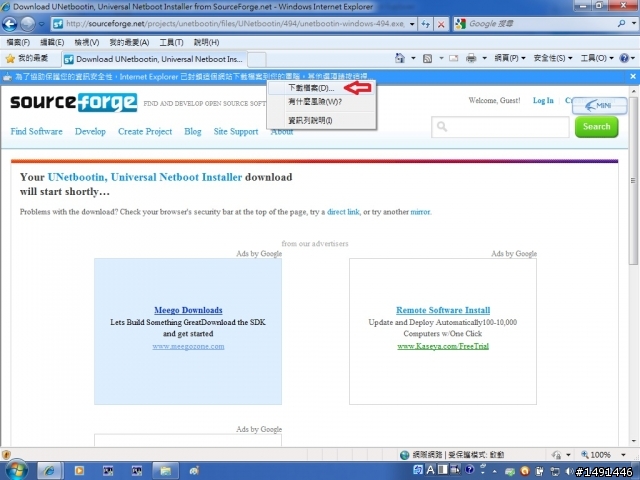Click the browser Forward arrow button

(x=28, y=24)
